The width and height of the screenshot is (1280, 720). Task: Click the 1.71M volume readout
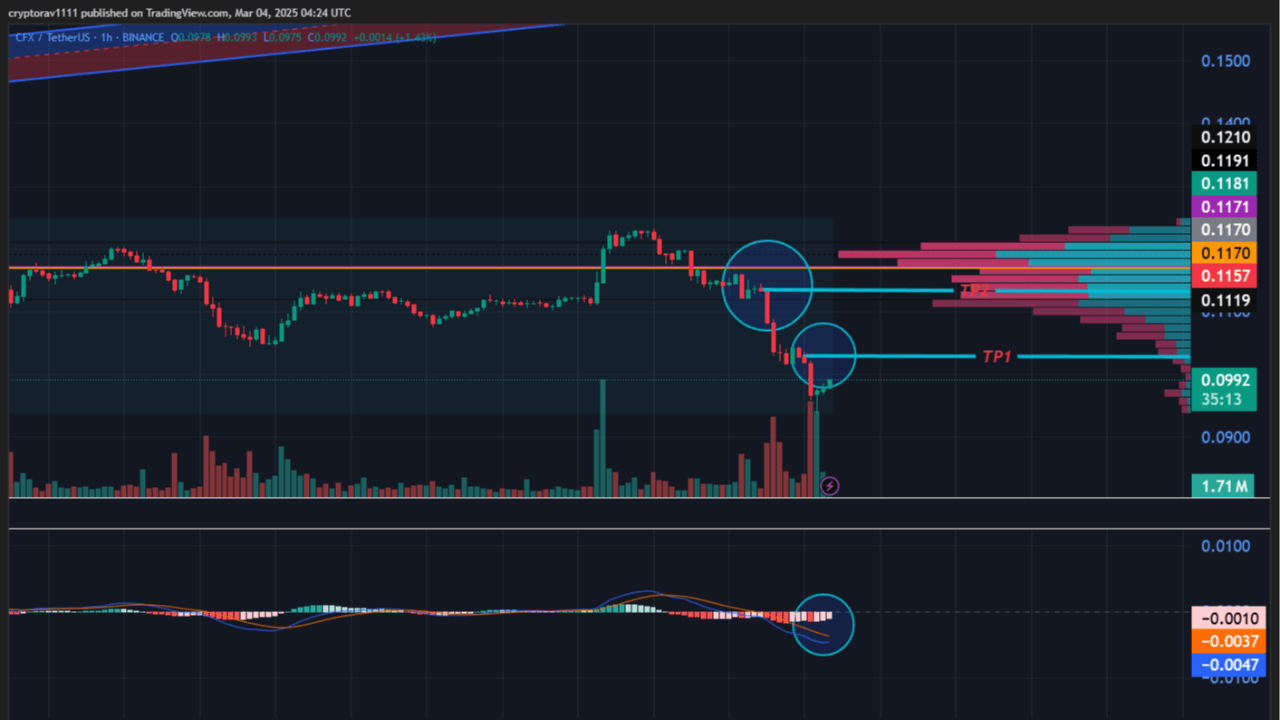click(1224, 486)
